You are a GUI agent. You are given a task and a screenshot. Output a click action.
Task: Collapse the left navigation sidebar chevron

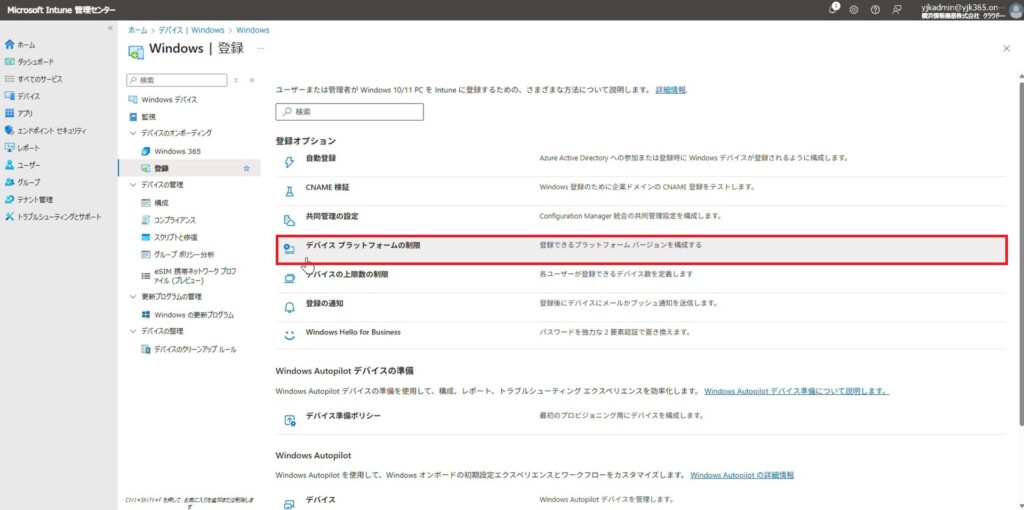(x=110, y=28)
